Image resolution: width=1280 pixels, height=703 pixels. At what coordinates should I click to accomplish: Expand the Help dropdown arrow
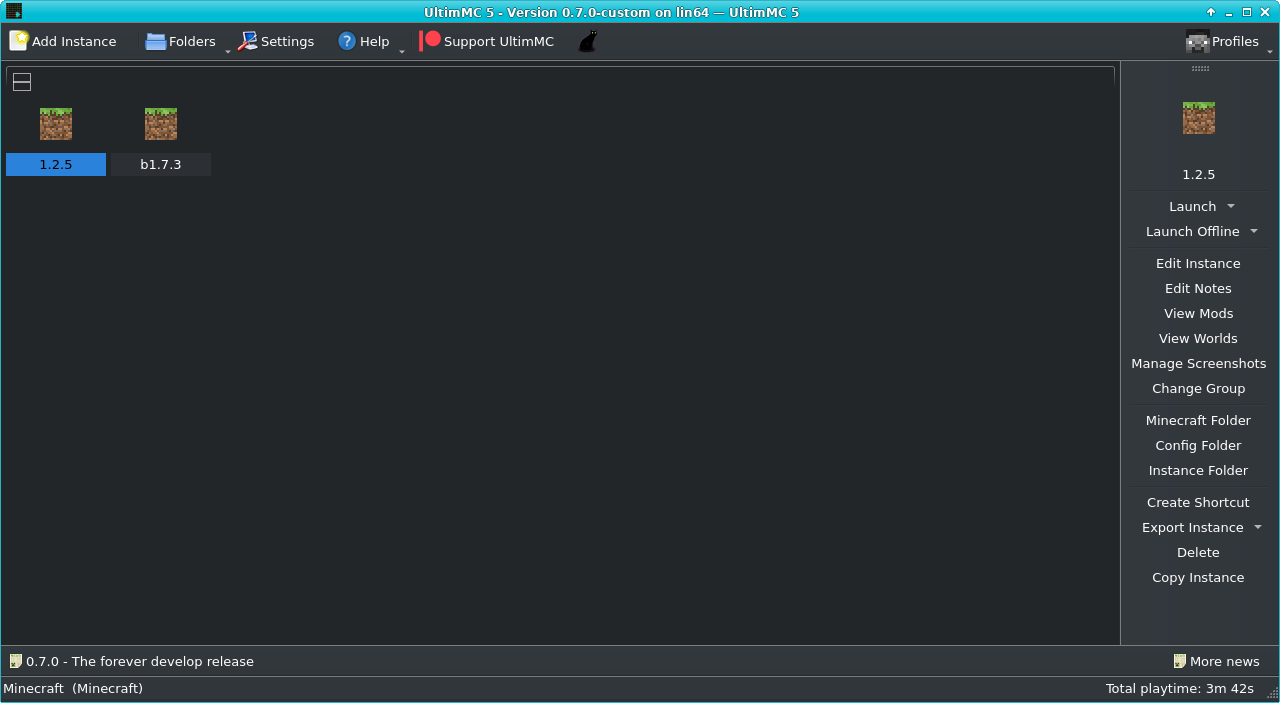(402, 51)
